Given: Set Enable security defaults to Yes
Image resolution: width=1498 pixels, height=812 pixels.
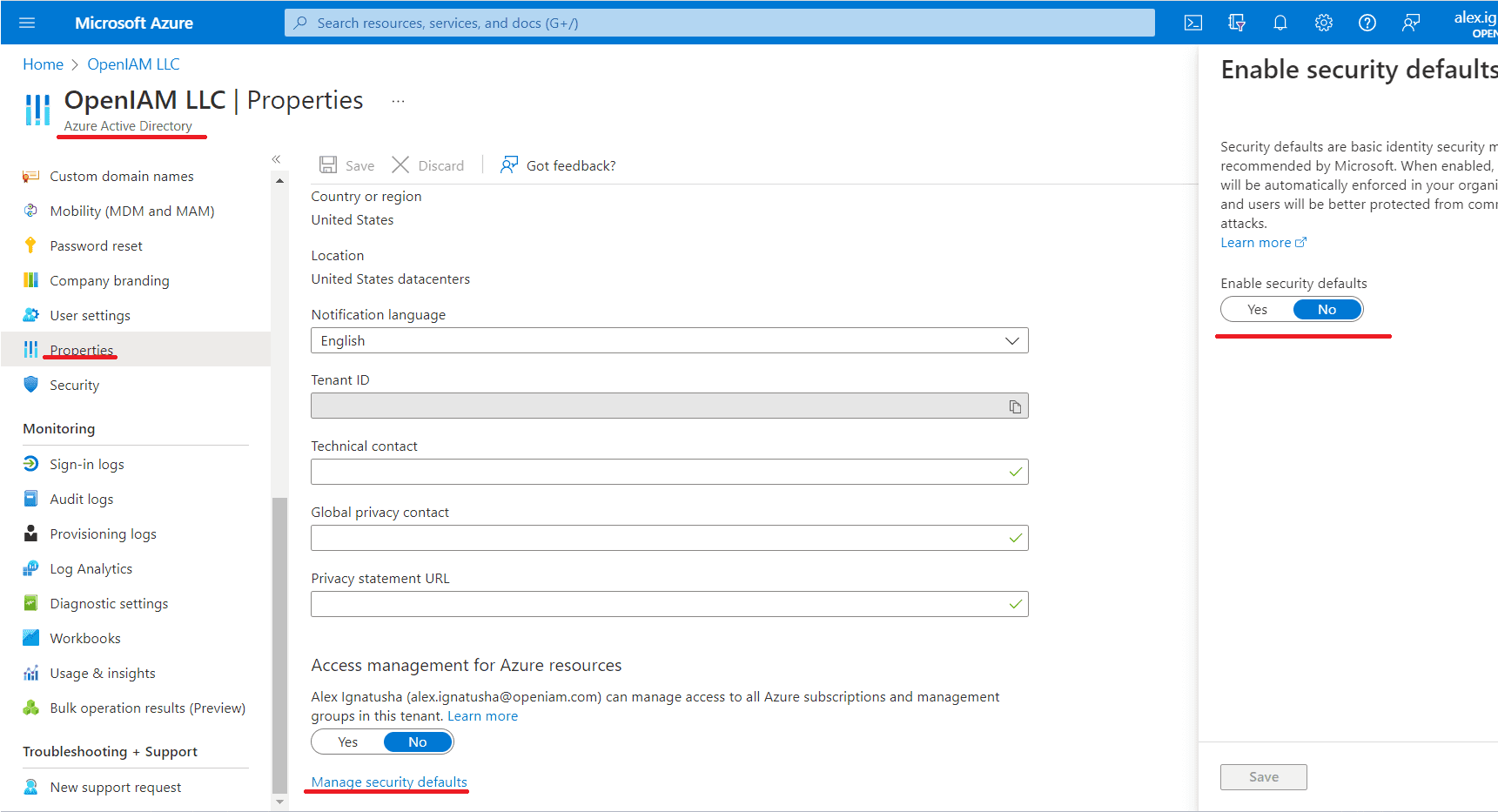Looking at the screenshot, I should click(1257, 310).
